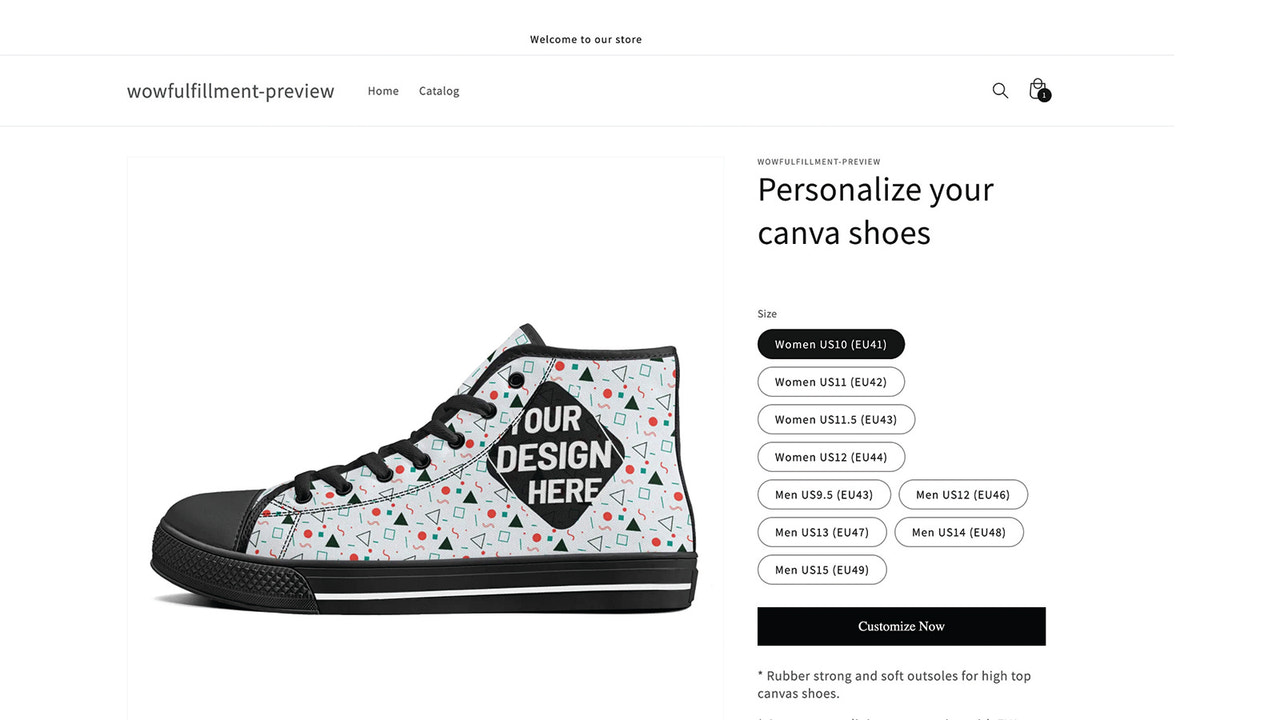The image size is (1280, 720).
Task: Click the canvas shoe product image
Action: 425,440
